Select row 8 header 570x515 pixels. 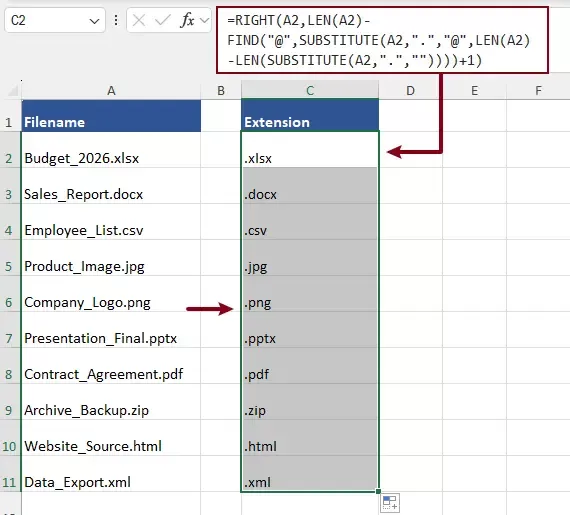coord(10,366)
